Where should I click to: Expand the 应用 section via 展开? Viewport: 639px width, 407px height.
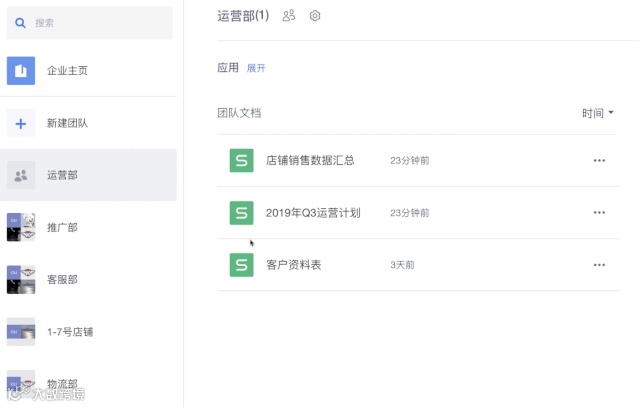tap(256, 68)
